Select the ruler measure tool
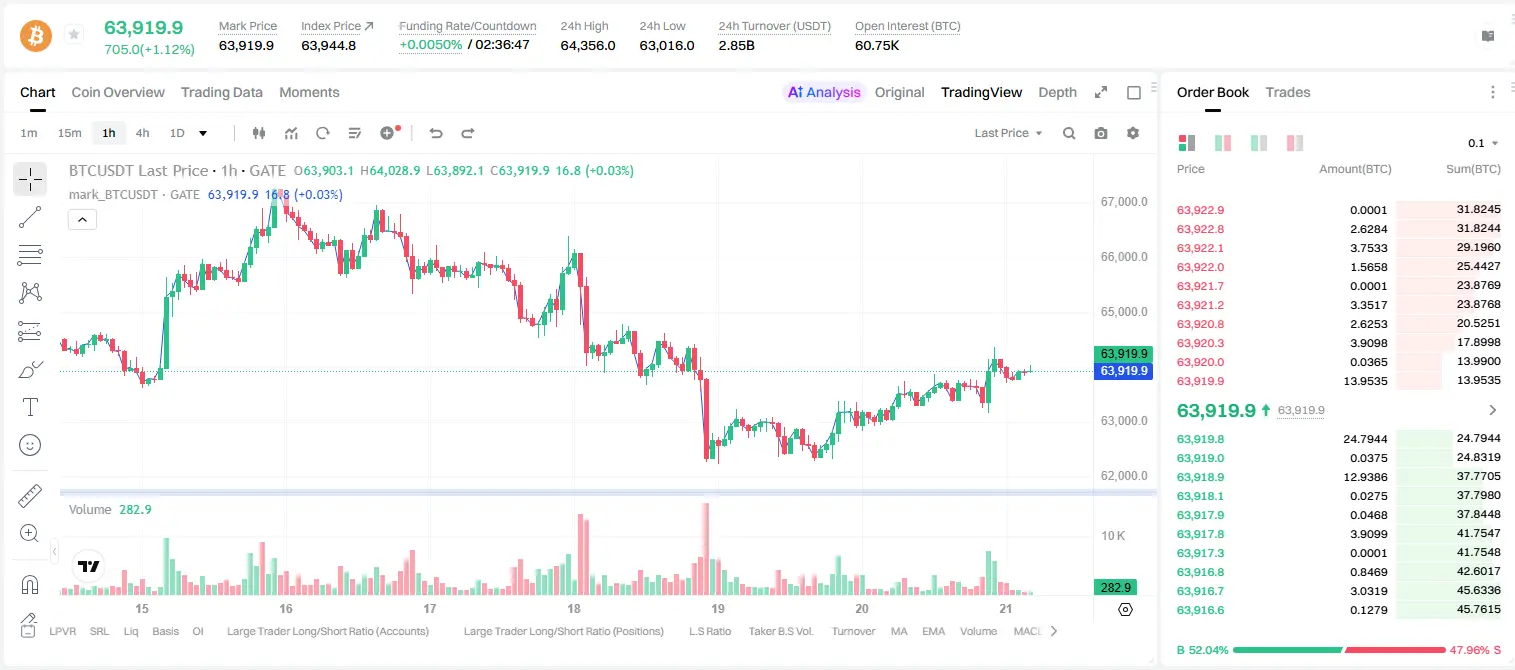This screenshot has height=670, width=1515. coord(30,495)
